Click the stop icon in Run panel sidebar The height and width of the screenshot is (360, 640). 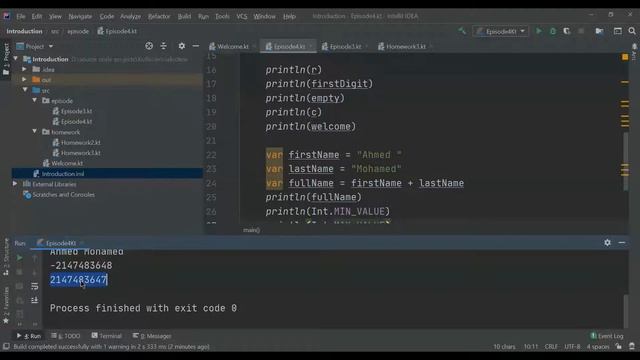click(x=19, y=272)
